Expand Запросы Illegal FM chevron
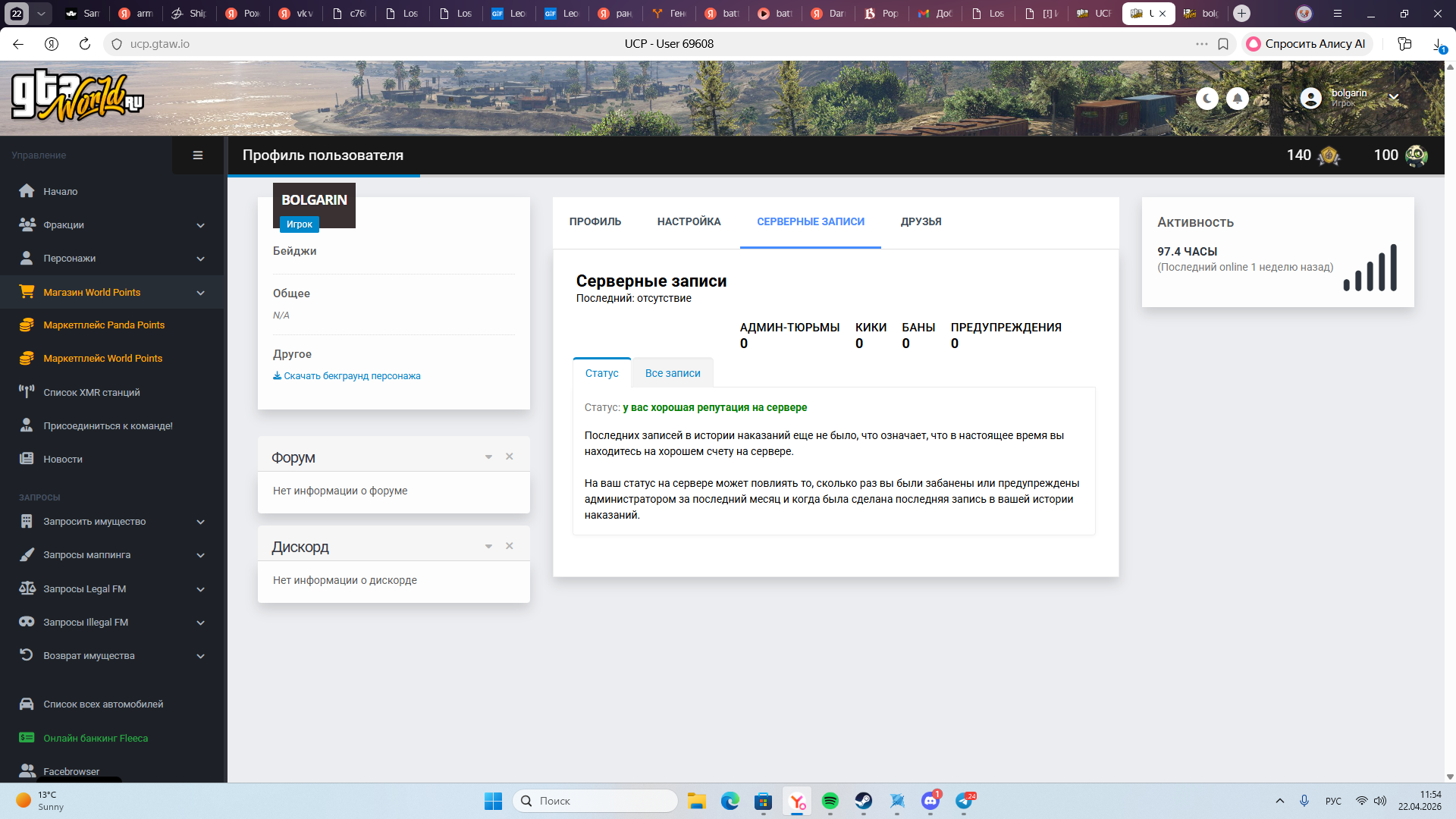The image size is (1456, 819). 200,623
